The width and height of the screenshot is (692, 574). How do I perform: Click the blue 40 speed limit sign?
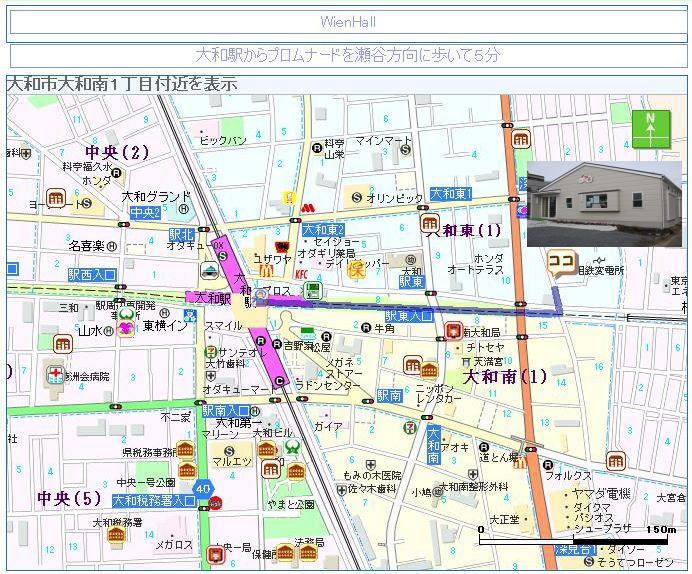coord(204,487)
